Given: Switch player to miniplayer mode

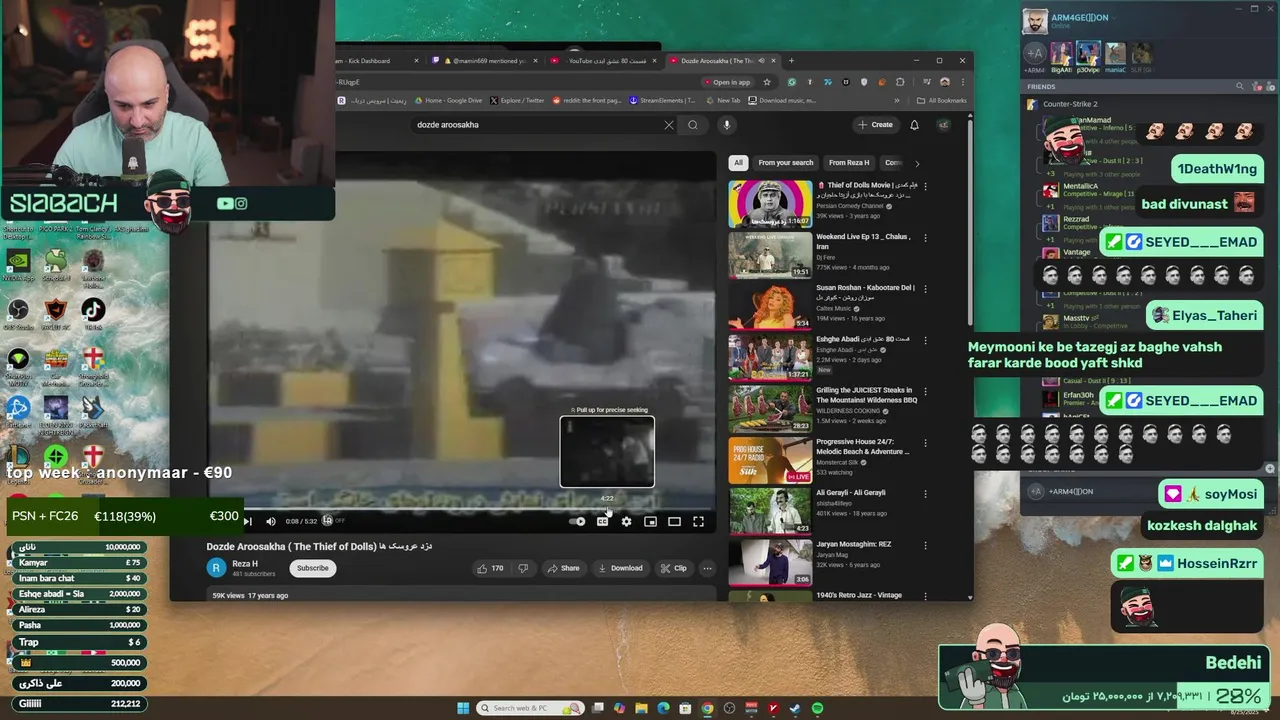Looking at the screenshot, I should click(x=650, y=521).
